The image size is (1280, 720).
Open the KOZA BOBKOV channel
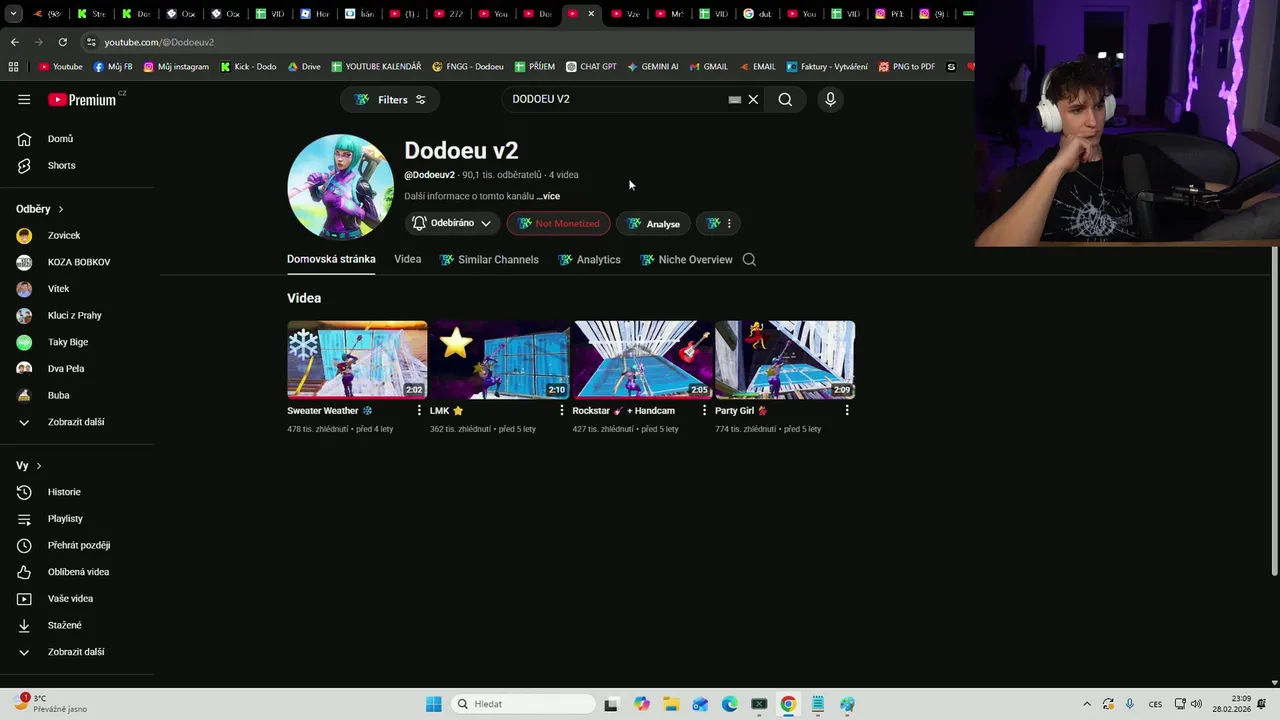(77, 262)
